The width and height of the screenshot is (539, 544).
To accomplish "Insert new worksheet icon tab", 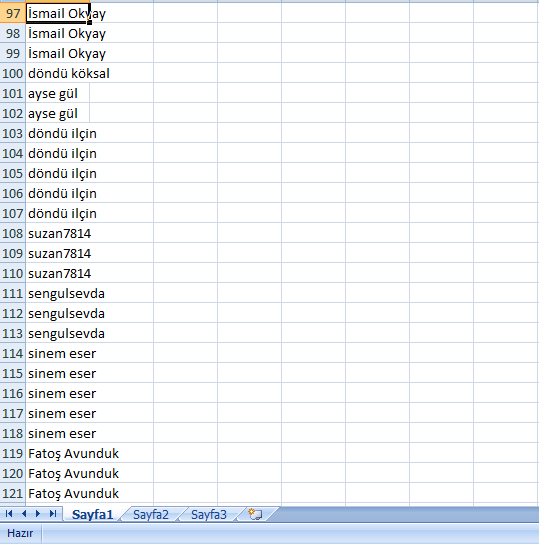I will pos(255,514).
